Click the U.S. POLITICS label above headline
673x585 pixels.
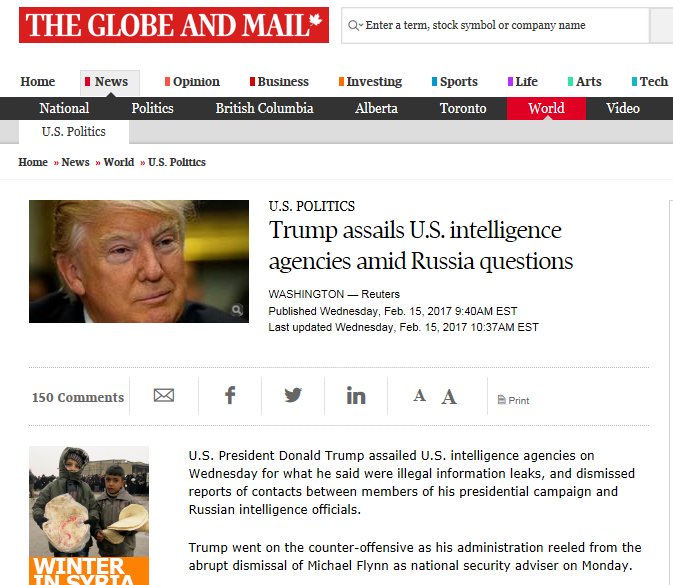(x=312, y=206)
